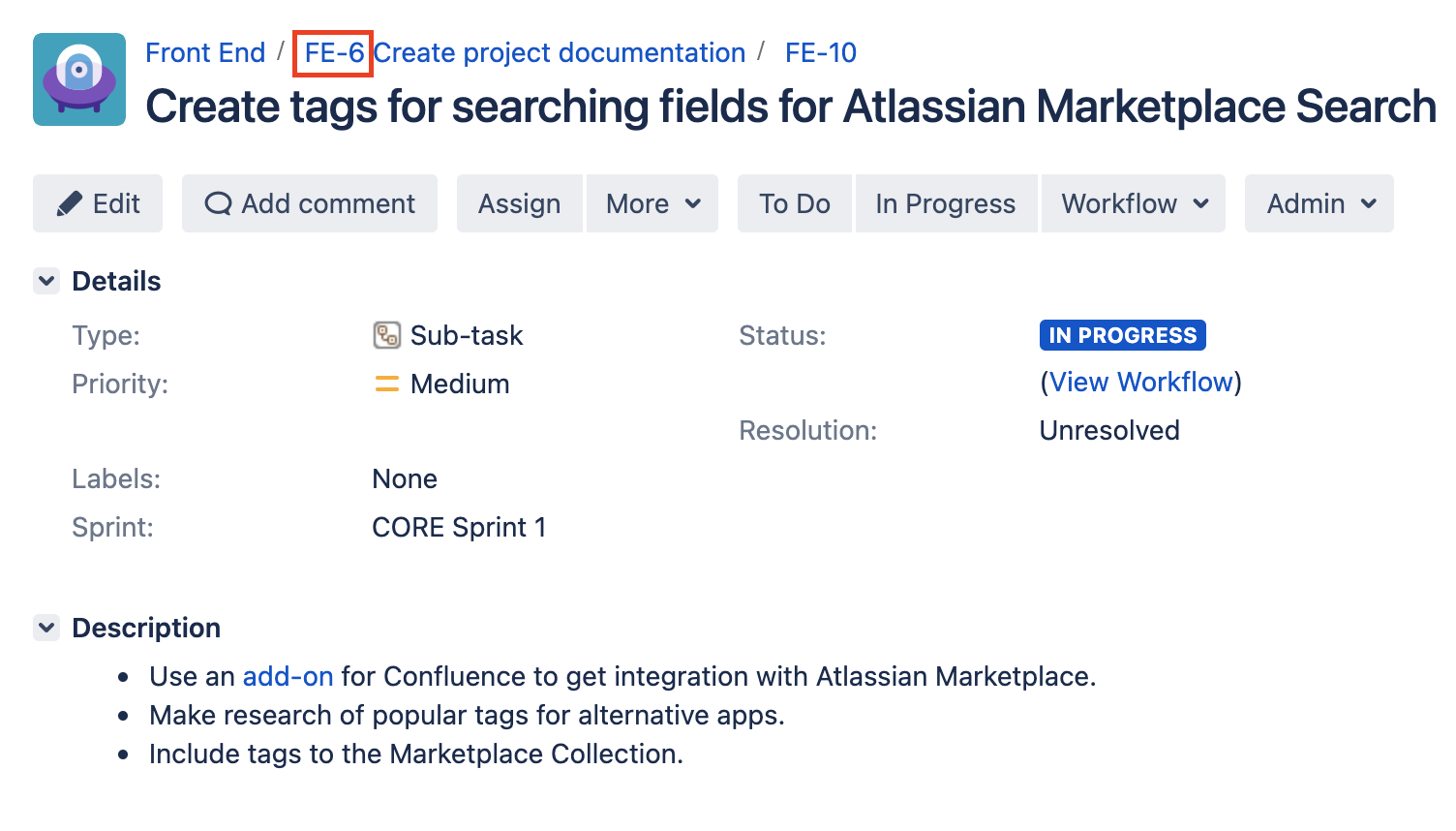Click the Front End project avatar icon

point(79,79)
